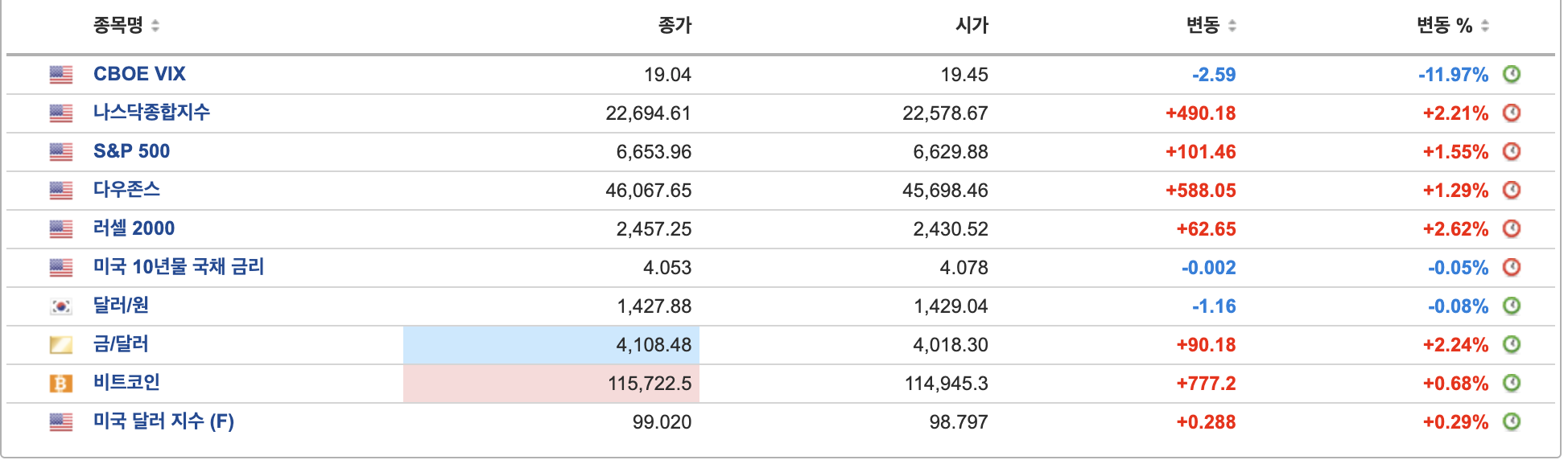Click the highlighted 4,108.48 closing price cell

coord(551,345)
